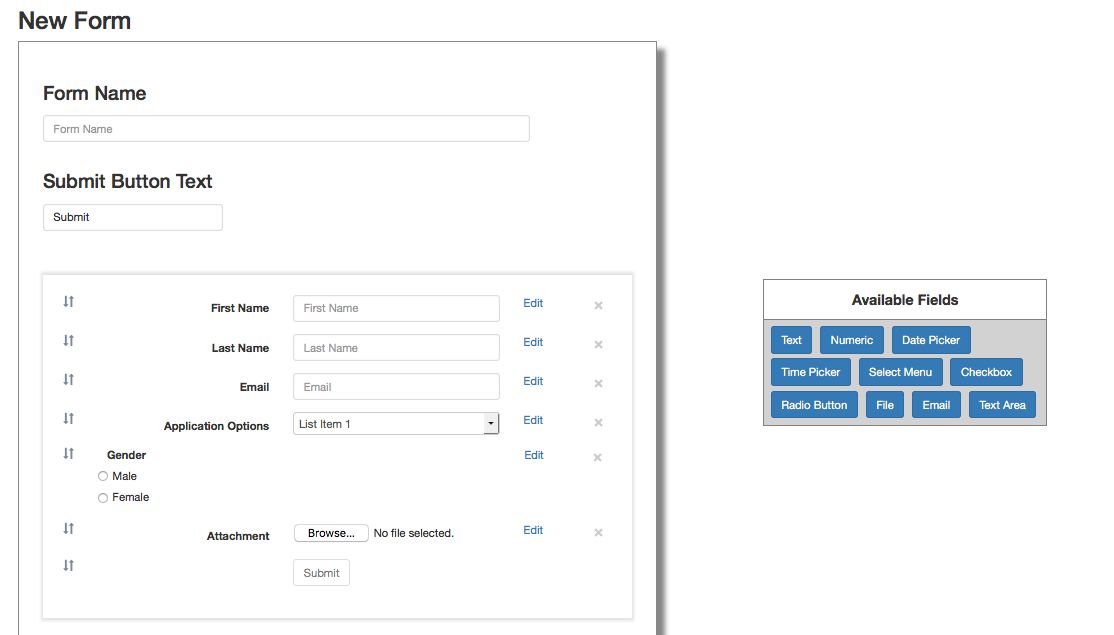Open the Application Options dropdown list
Screen dimensions: 1114x635
(x=396, y=424)
